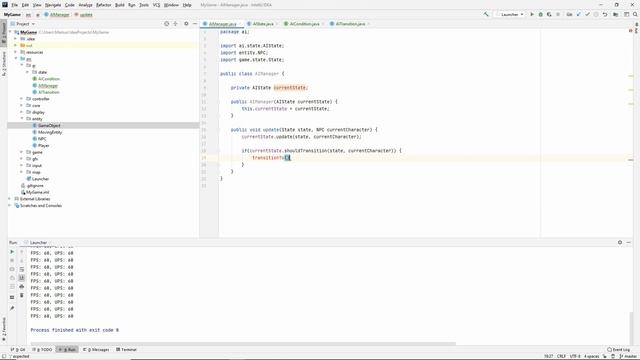Hide the Project tool window

pyautogui.click(x=195, y=24)
